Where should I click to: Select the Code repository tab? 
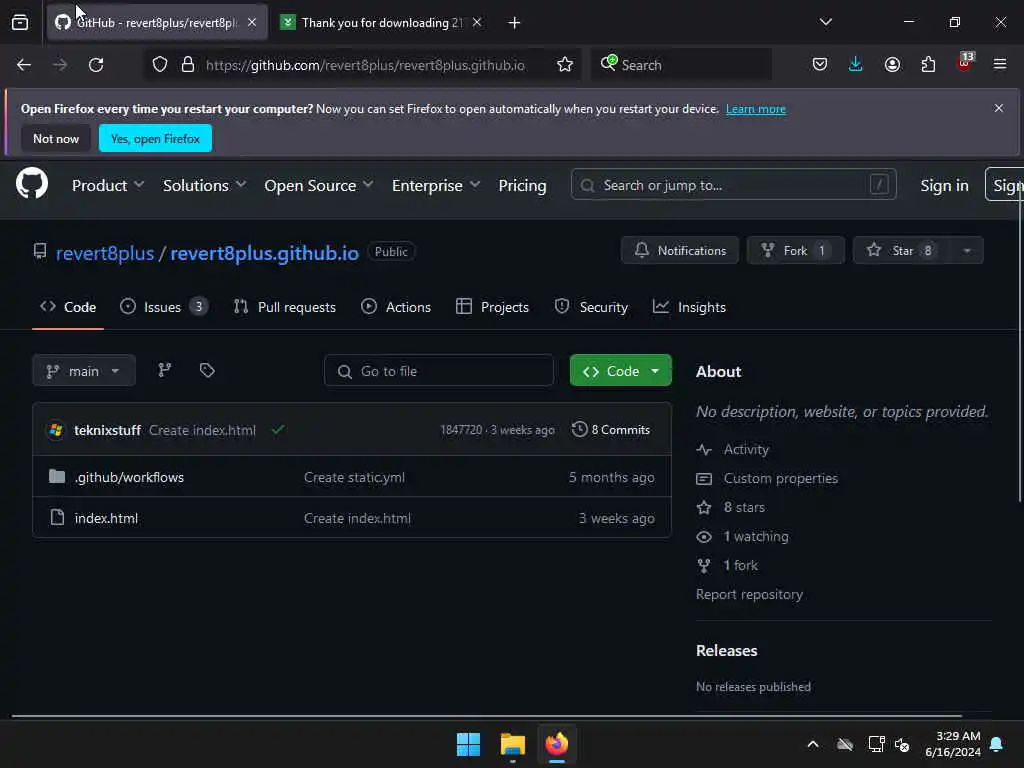tap(68, 307)
